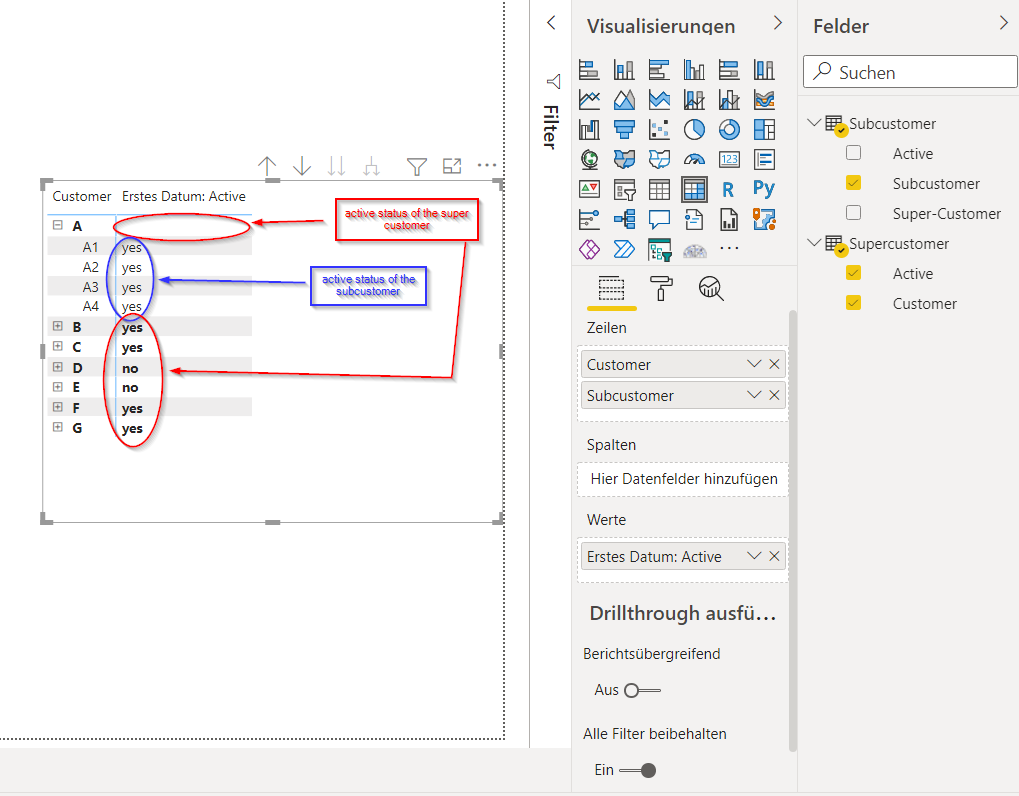Select the card 123 visual

(729, 159)
